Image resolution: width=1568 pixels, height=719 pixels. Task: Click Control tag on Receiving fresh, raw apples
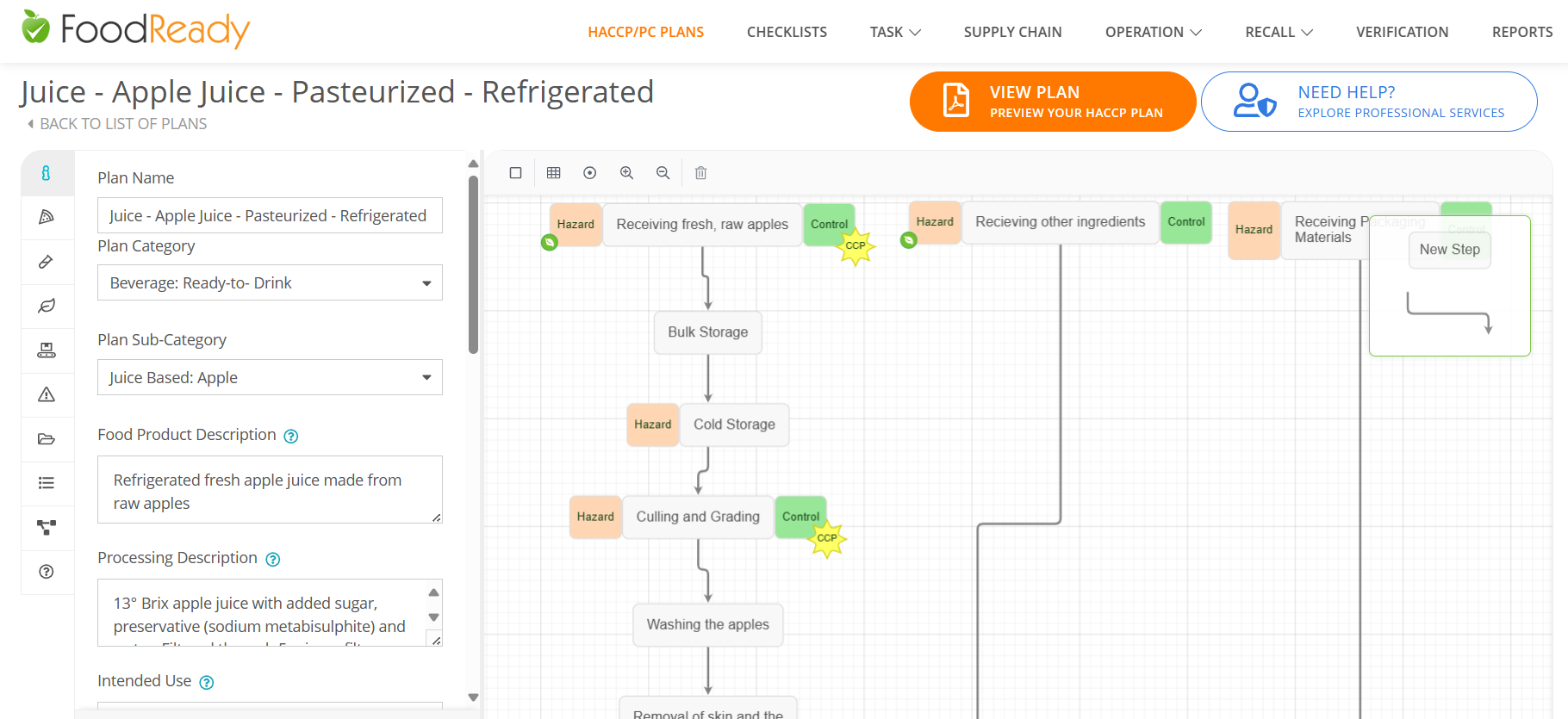coord(829,225)
